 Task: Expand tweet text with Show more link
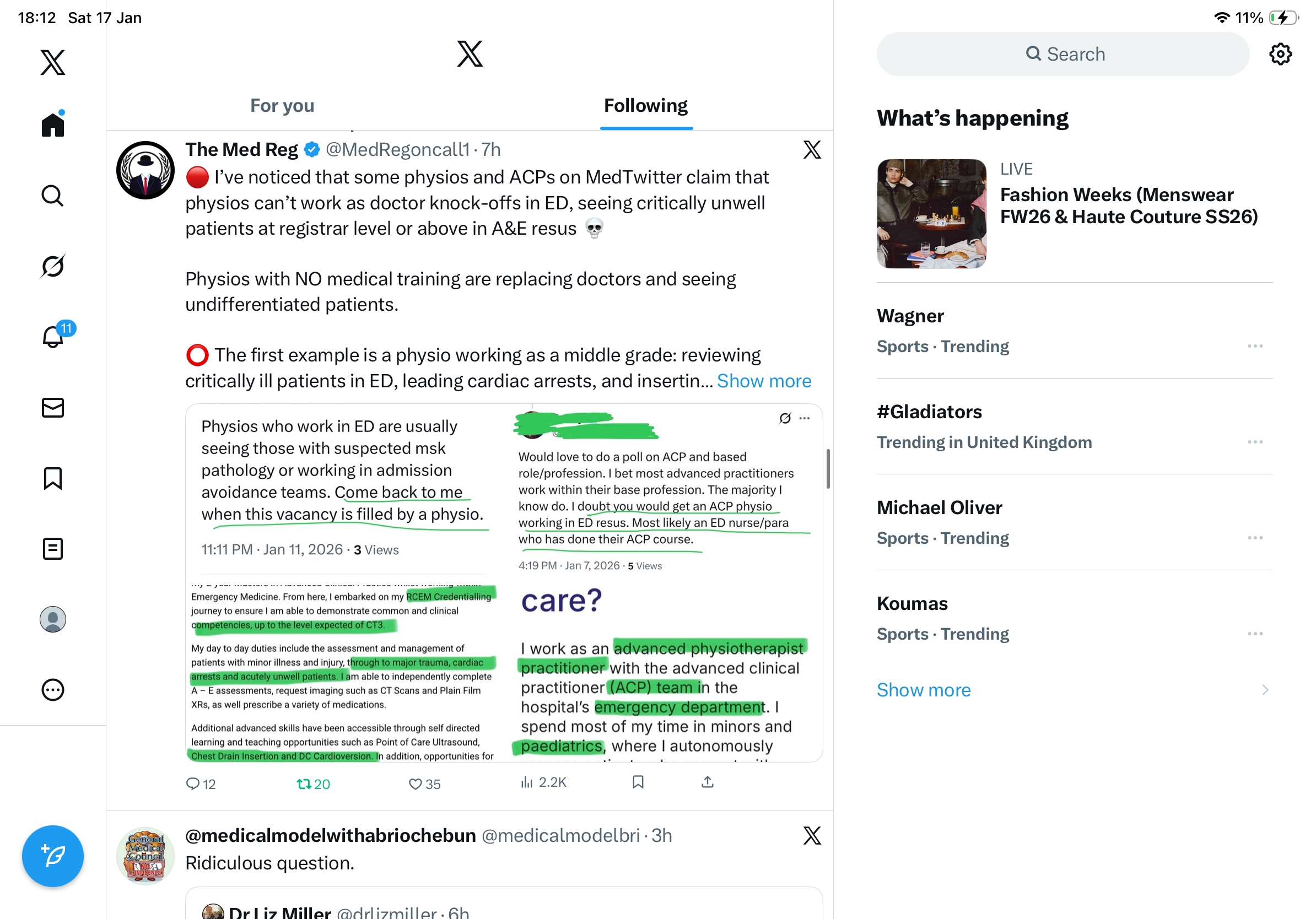(x=764, y=381)
